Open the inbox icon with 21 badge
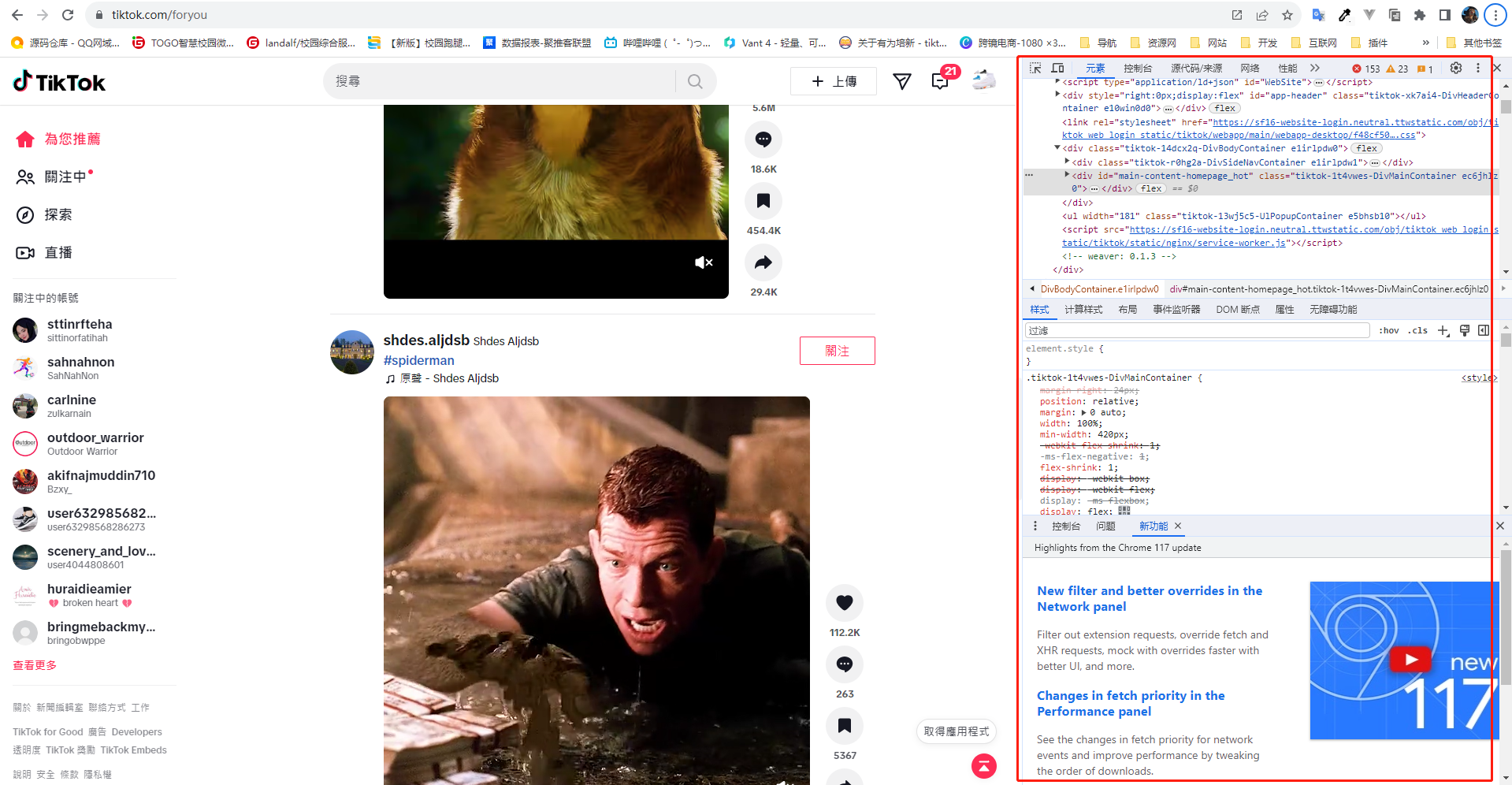The height and width of the screenshot is (785, 1512). point(940,81)
